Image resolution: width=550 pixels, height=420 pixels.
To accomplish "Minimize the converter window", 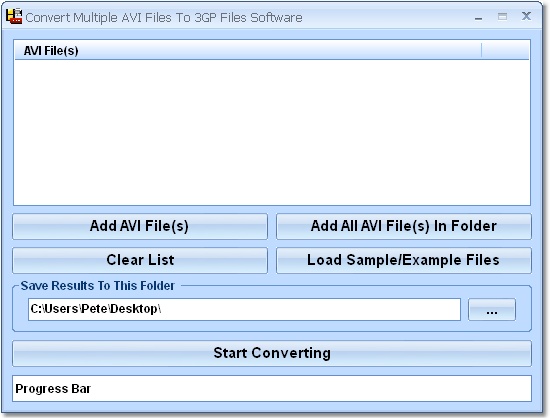I will click(478, 17).
